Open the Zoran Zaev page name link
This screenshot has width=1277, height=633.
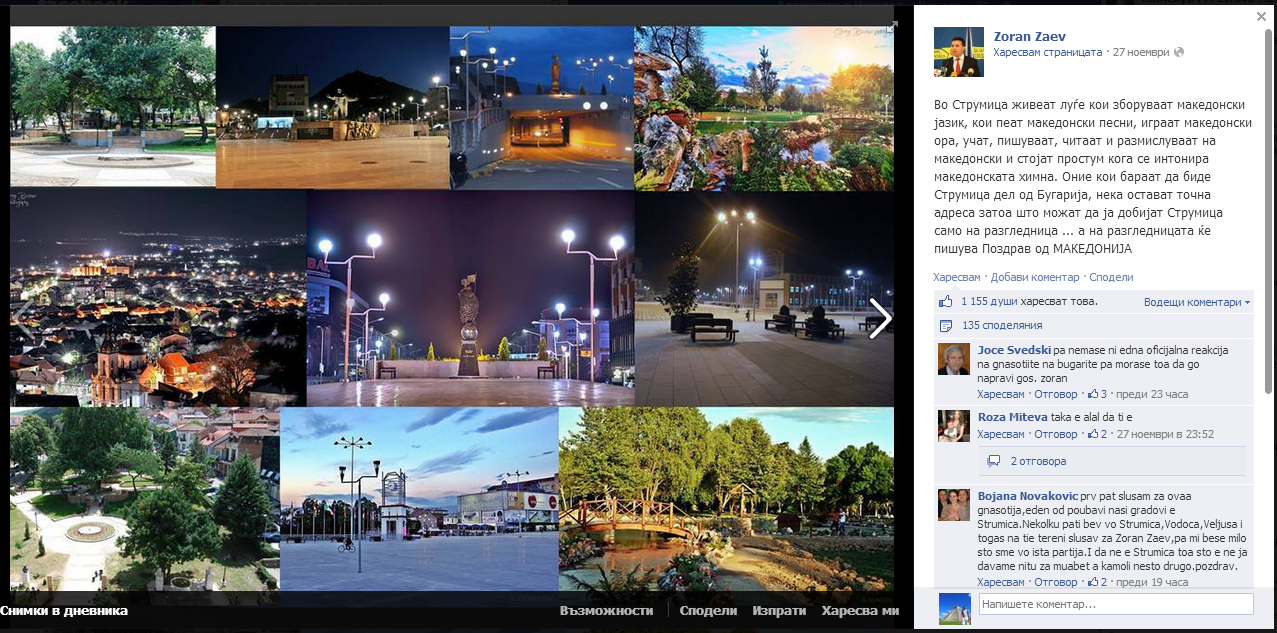(x=1029, y=37)
